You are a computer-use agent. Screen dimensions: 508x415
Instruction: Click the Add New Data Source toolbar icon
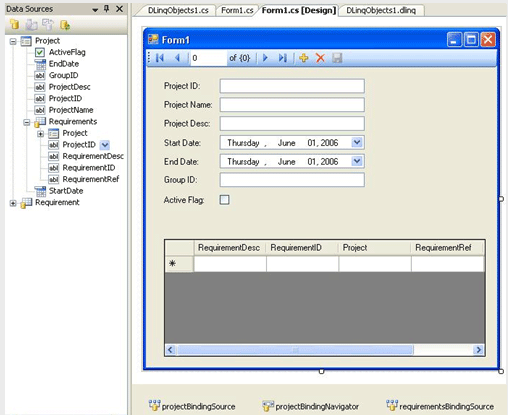[14, 24]
